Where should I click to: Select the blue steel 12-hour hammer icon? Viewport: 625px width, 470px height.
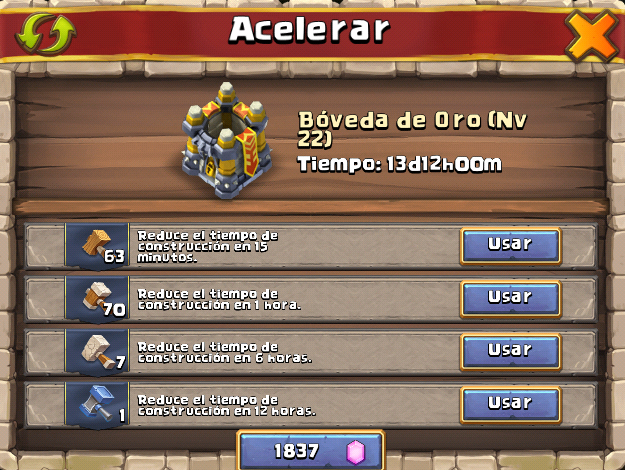(x=97, y=404)
